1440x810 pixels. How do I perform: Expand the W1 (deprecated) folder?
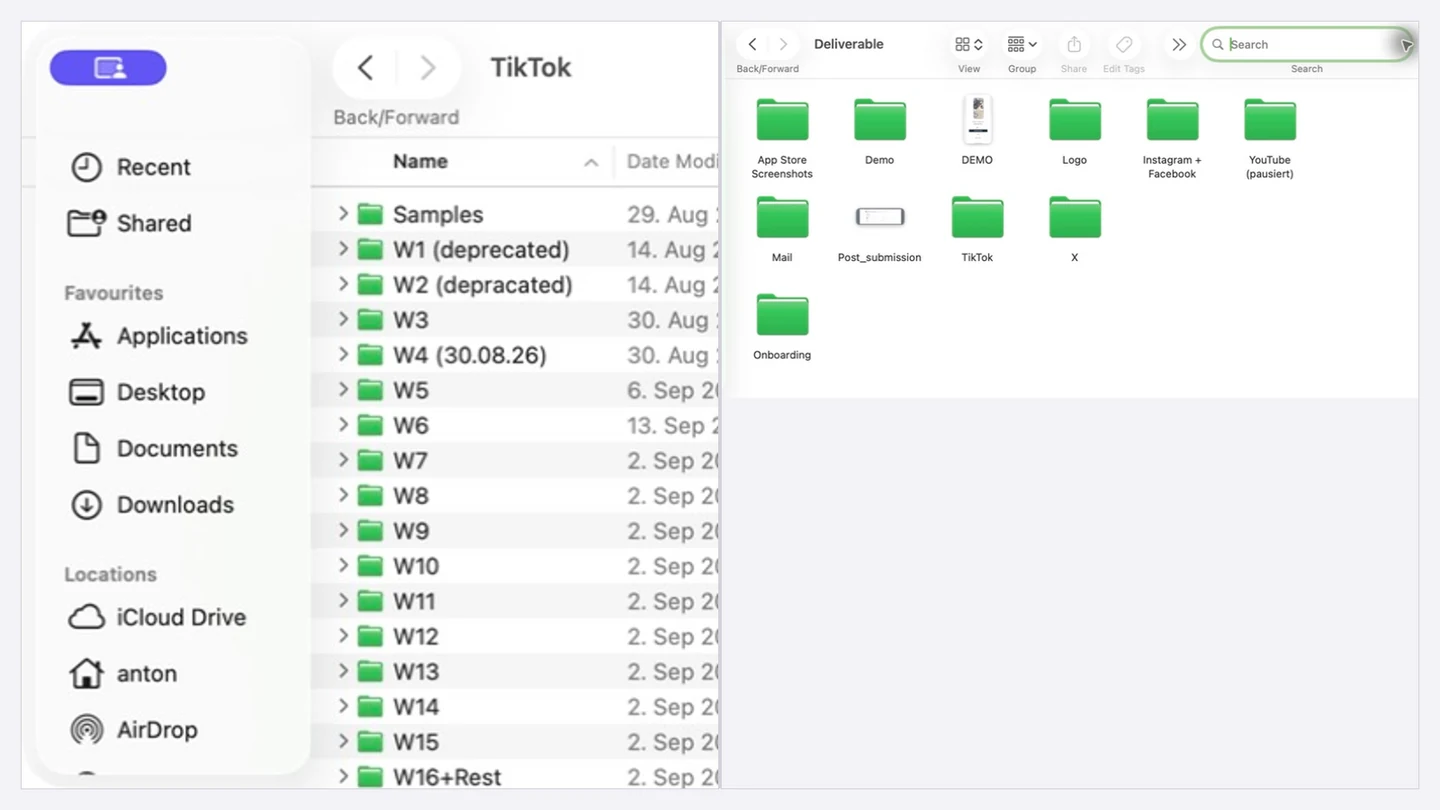click(x=343, y=249)
